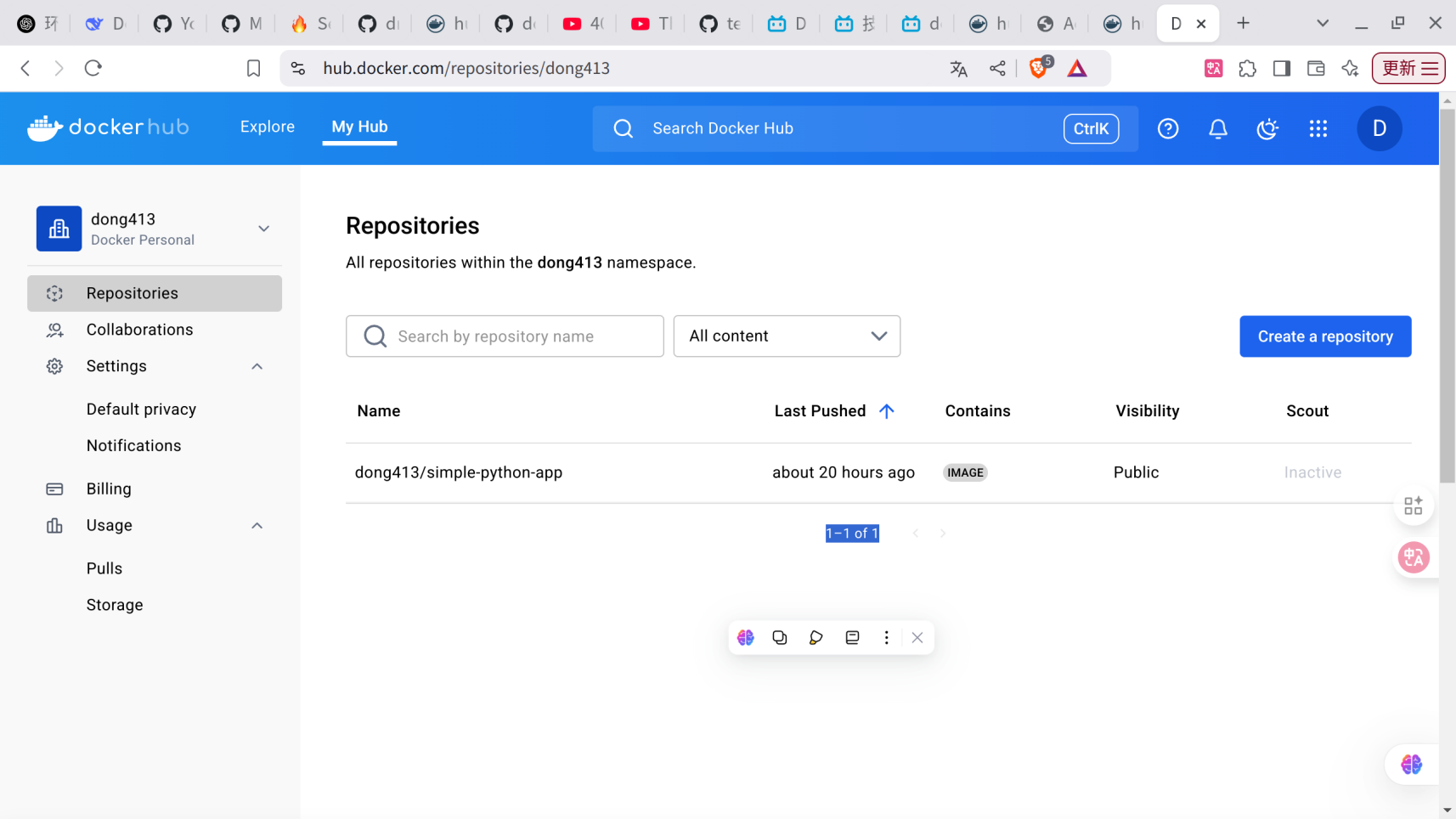Reload the page with refresh icon

pos(93,68)
